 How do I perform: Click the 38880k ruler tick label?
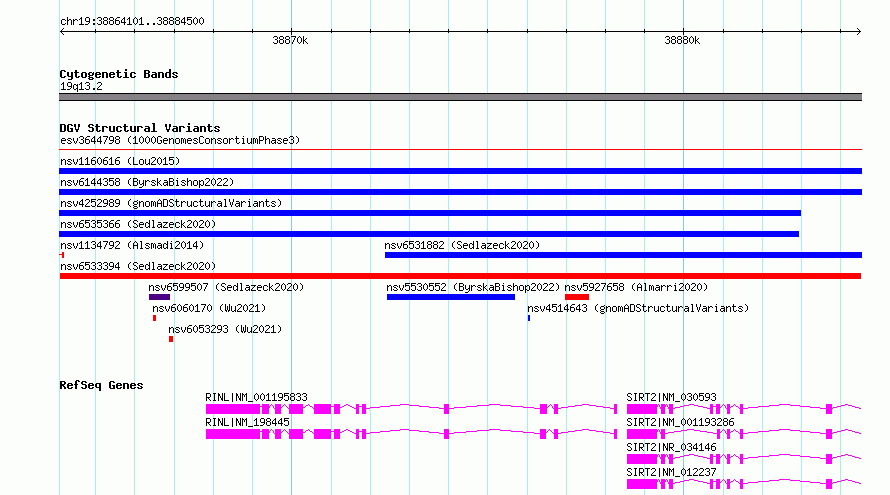tap(682, 40)
